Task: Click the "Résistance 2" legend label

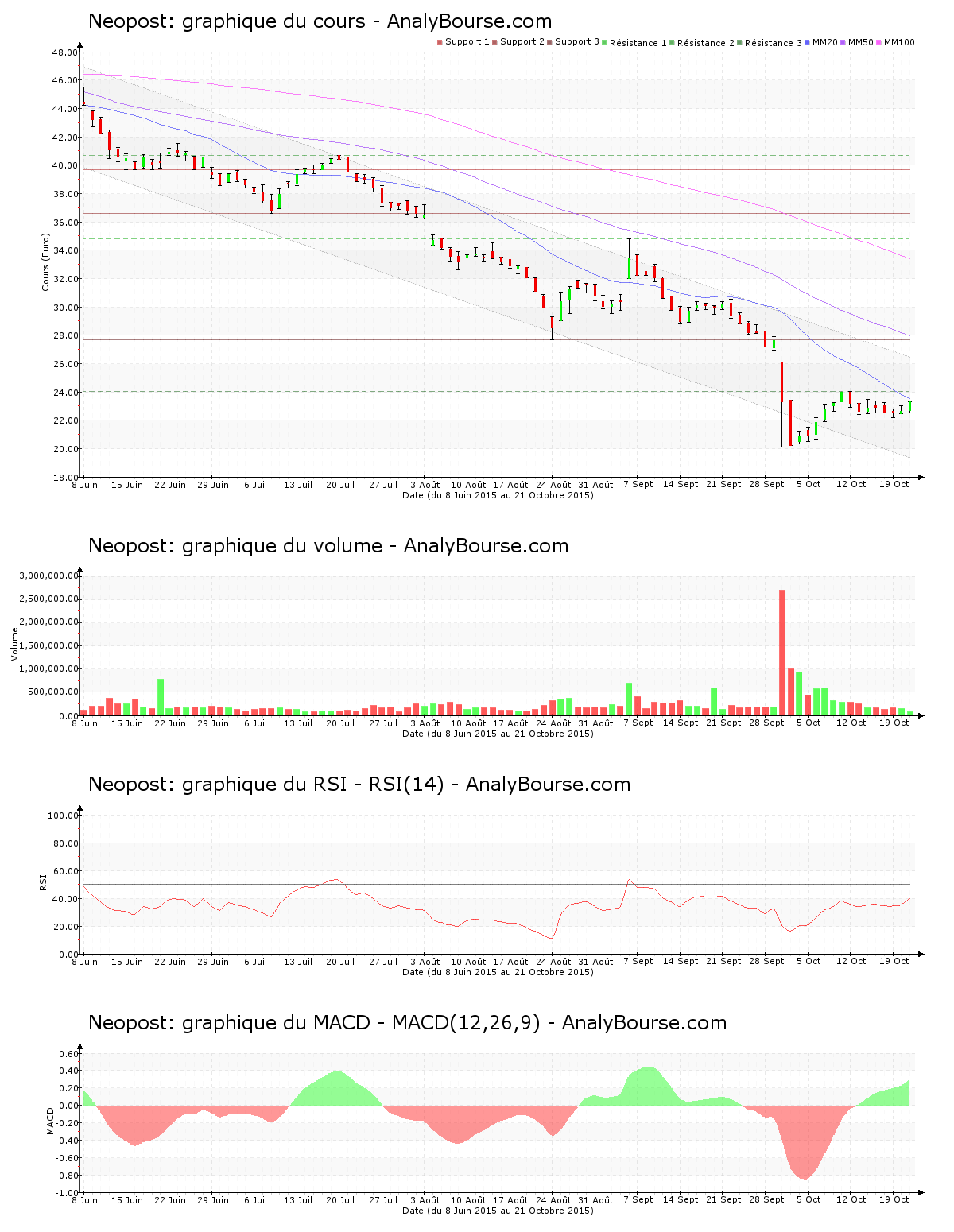Action: (x=706, y=43)
